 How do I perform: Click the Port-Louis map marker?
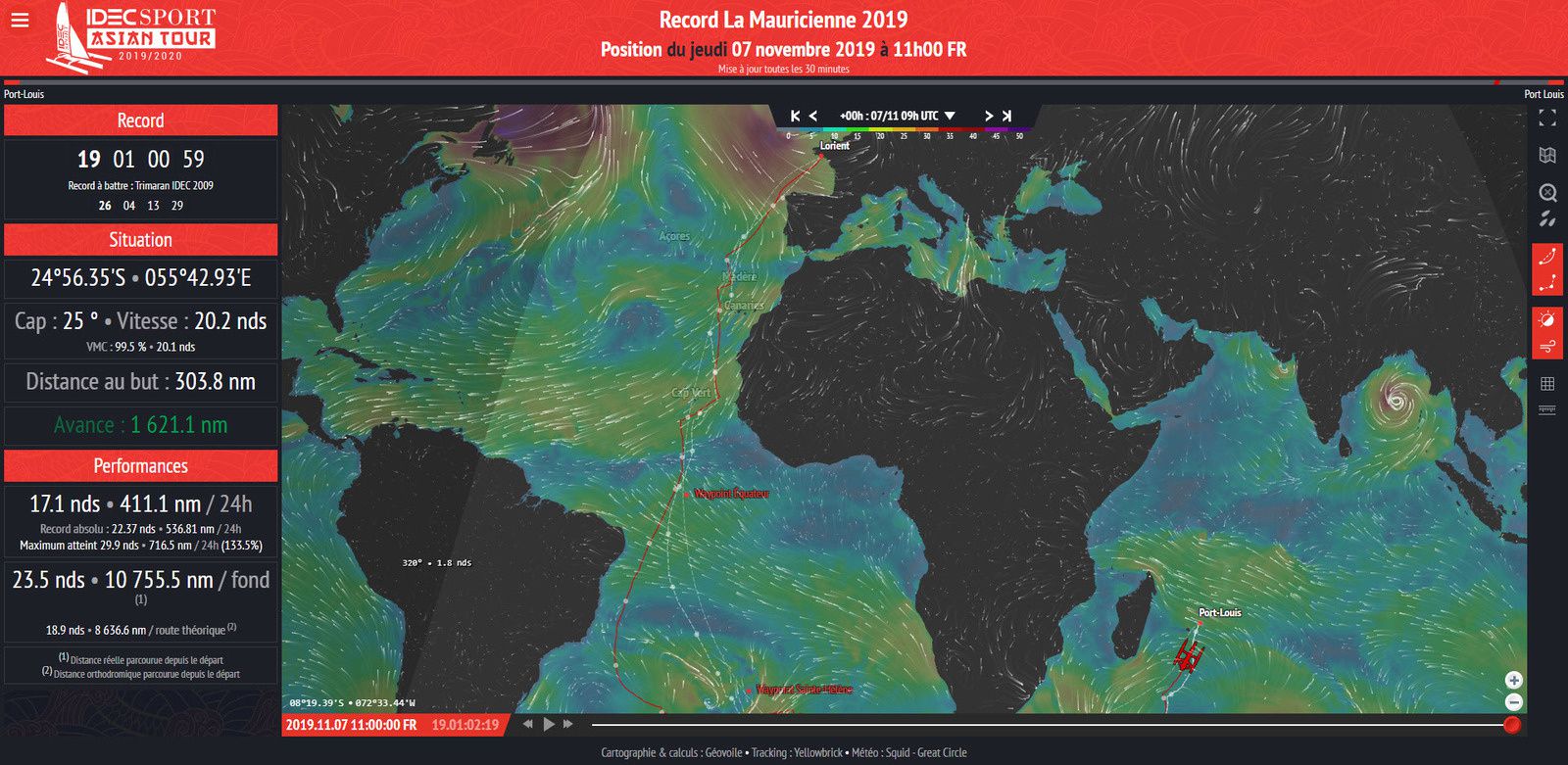(x=1200, y=623)
